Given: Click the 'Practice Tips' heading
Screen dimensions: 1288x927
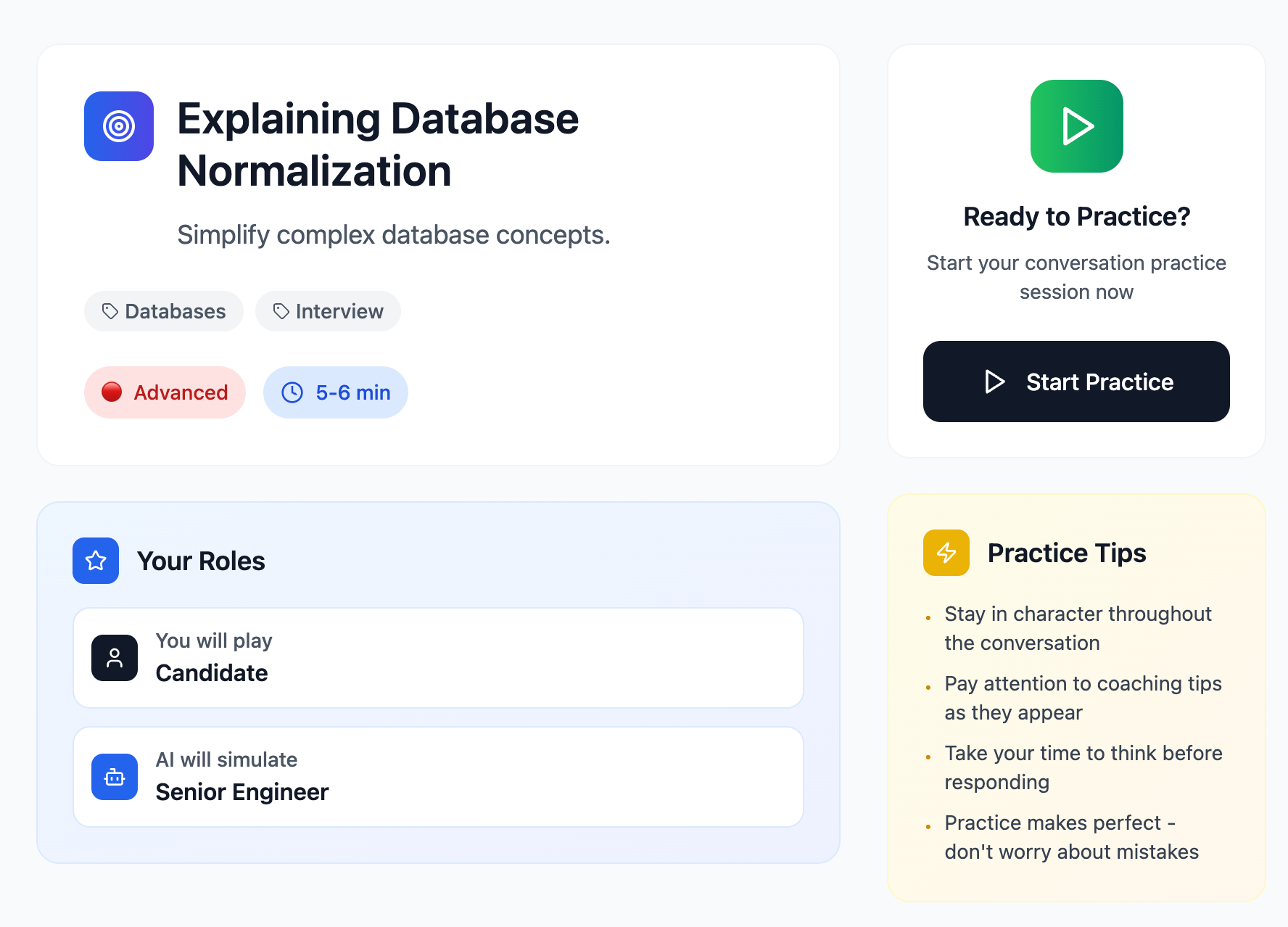Looking at the screenshot, I should (1067, 553).
